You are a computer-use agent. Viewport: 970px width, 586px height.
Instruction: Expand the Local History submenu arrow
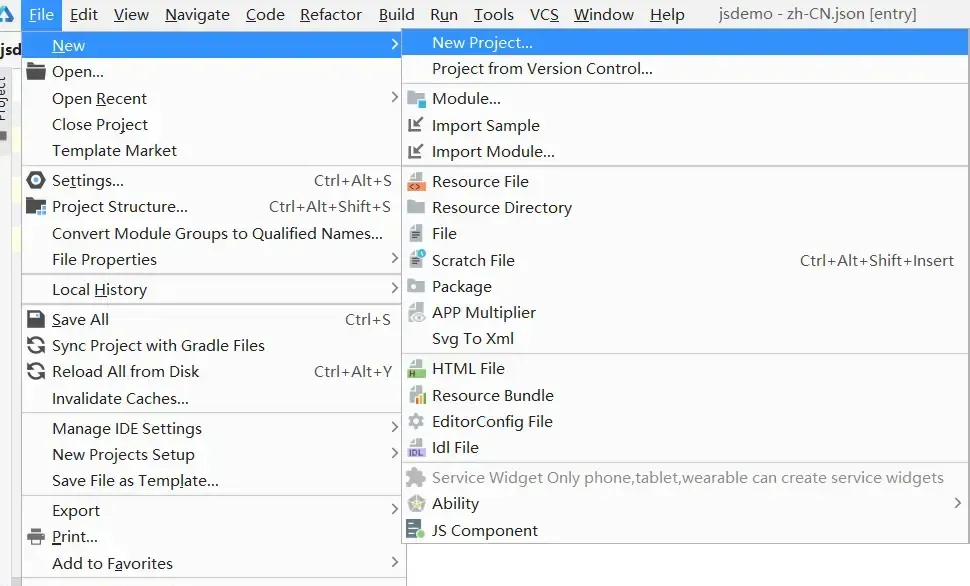tap(394, 288)
